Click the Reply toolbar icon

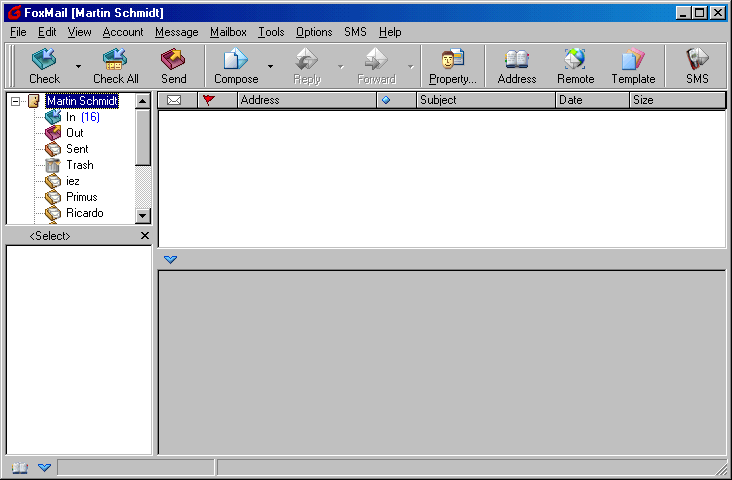click(x=307, y=59)
